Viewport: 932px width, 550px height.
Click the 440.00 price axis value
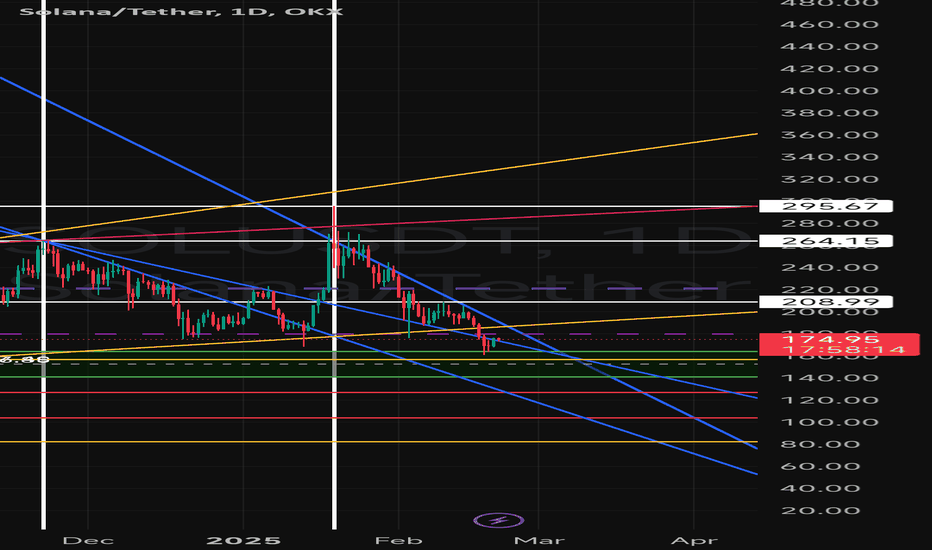[829, 46]
